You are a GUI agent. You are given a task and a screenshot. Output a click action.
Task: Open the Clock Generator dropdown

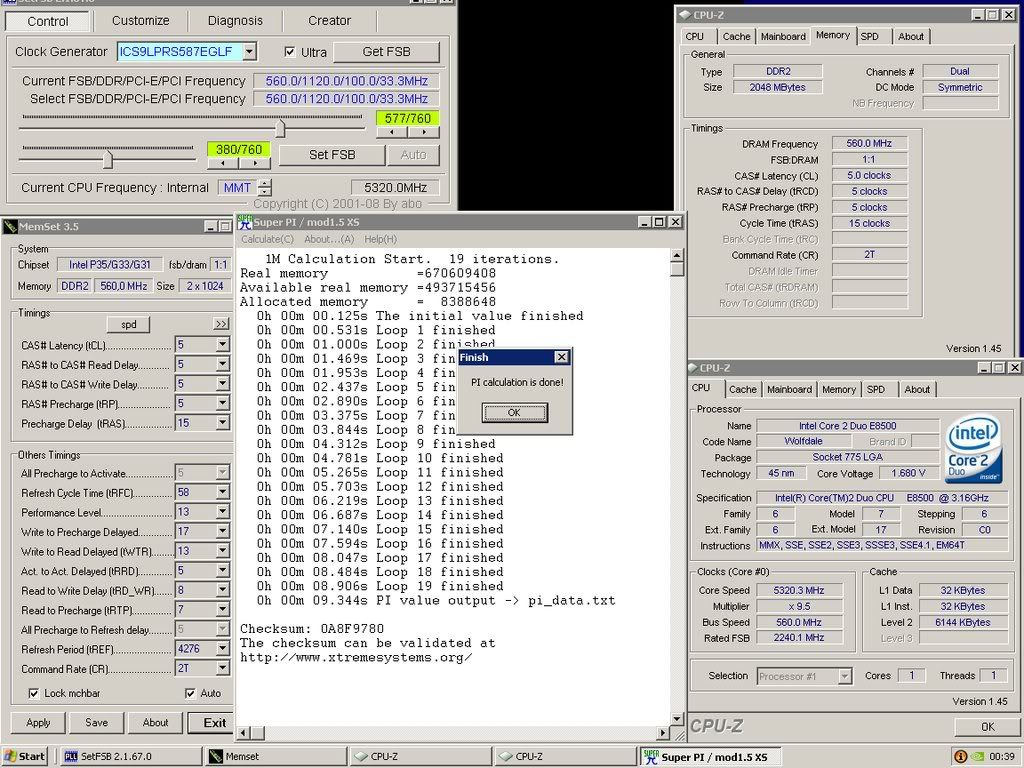pos(249,52)
